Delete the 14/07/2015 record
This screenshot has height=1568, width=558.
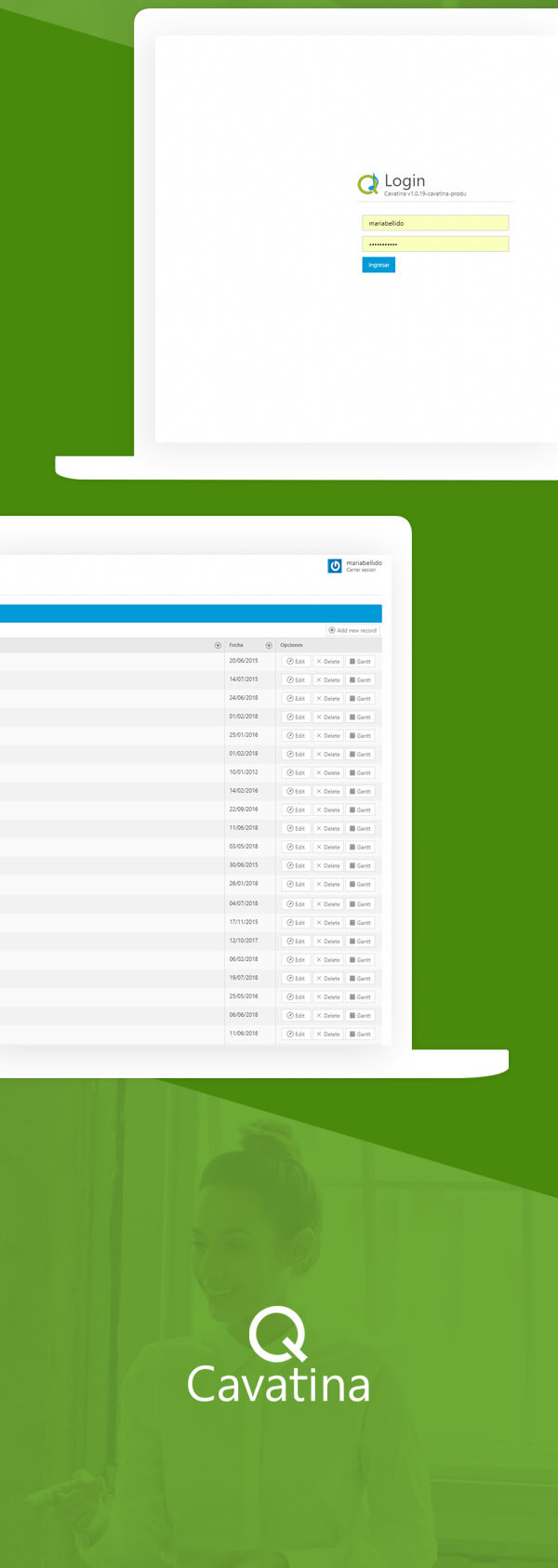328,680
